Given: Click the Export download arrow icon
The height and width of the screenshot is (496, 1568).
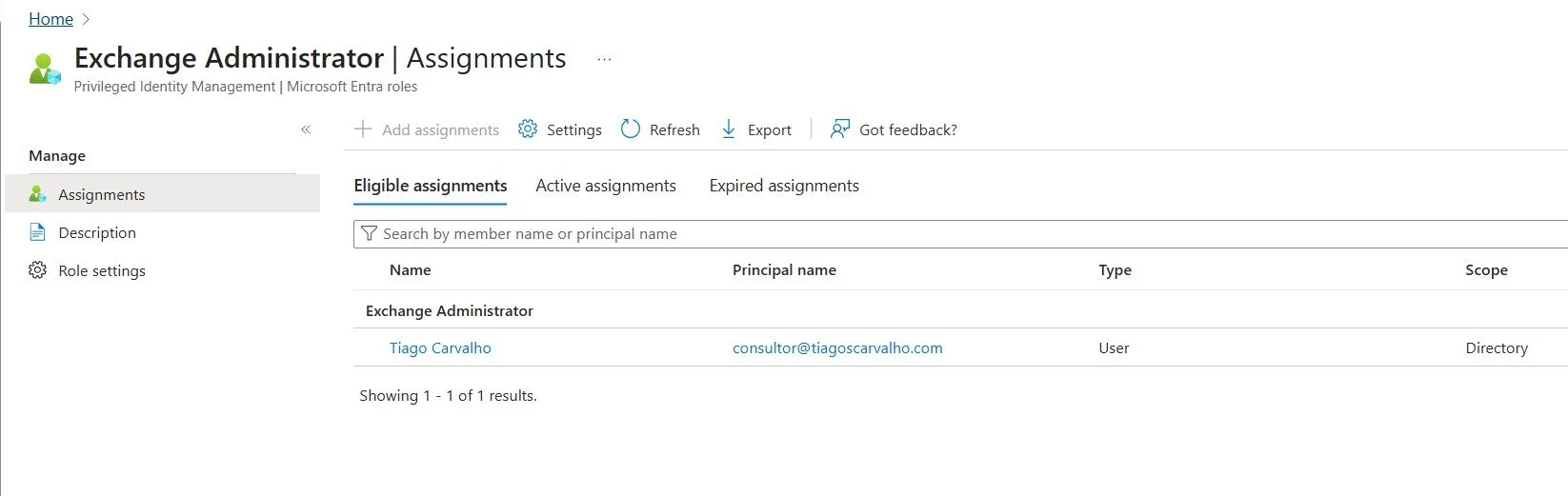Looking at the screenshot, I should pyautogui.click(x=729, y=129).
